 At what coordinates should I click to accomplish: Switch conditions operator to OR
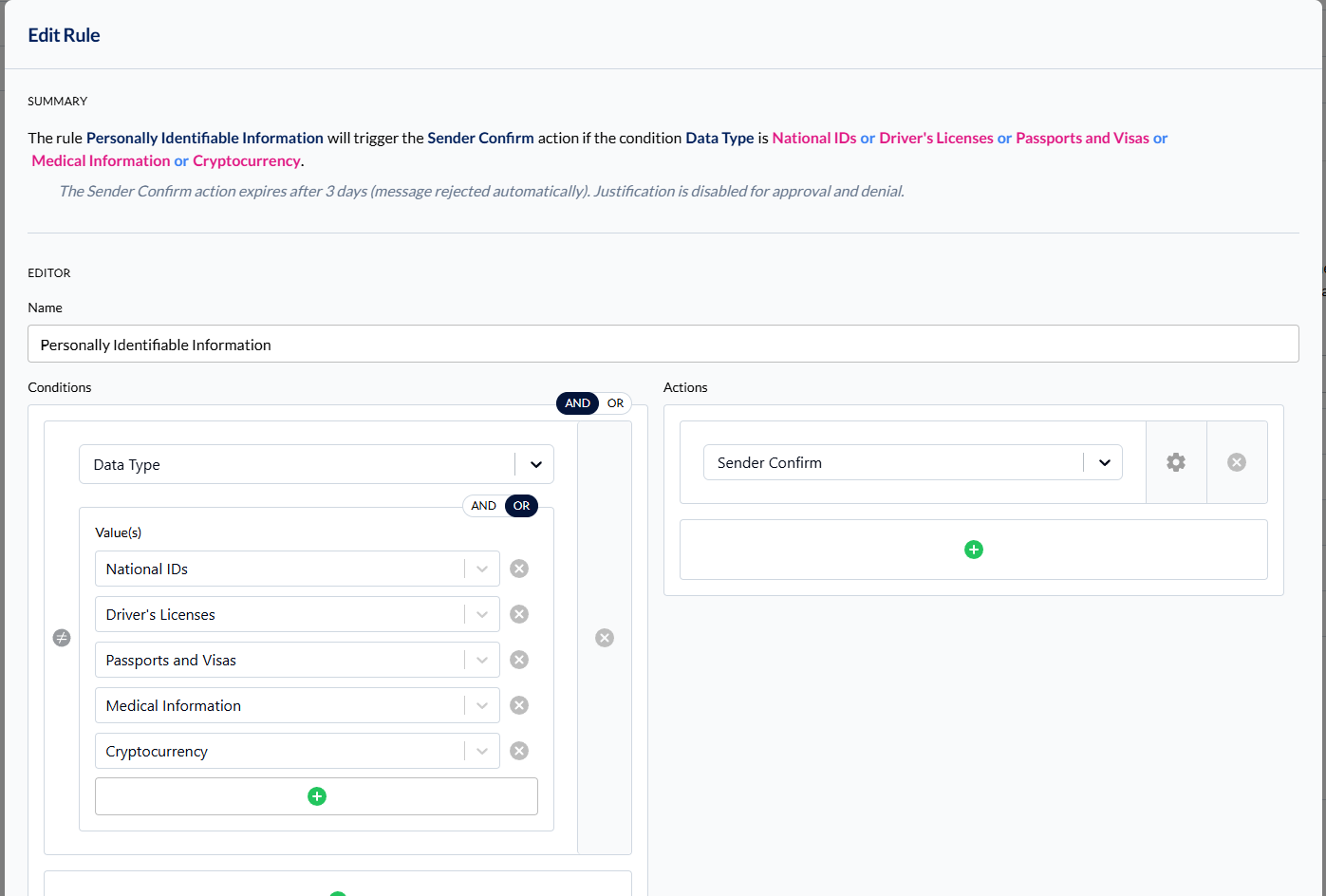[x=615, y=403]
